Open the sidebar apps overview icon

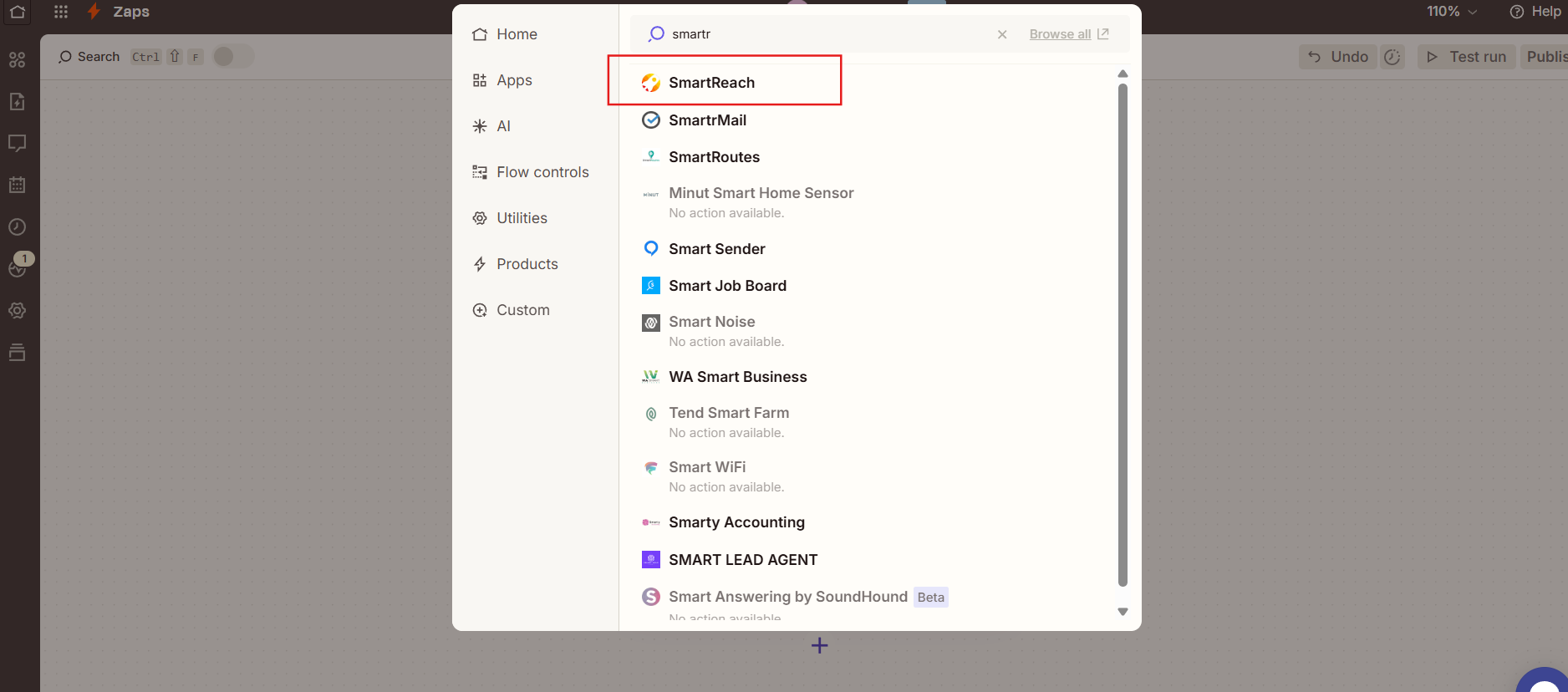(x=17, y=60)
